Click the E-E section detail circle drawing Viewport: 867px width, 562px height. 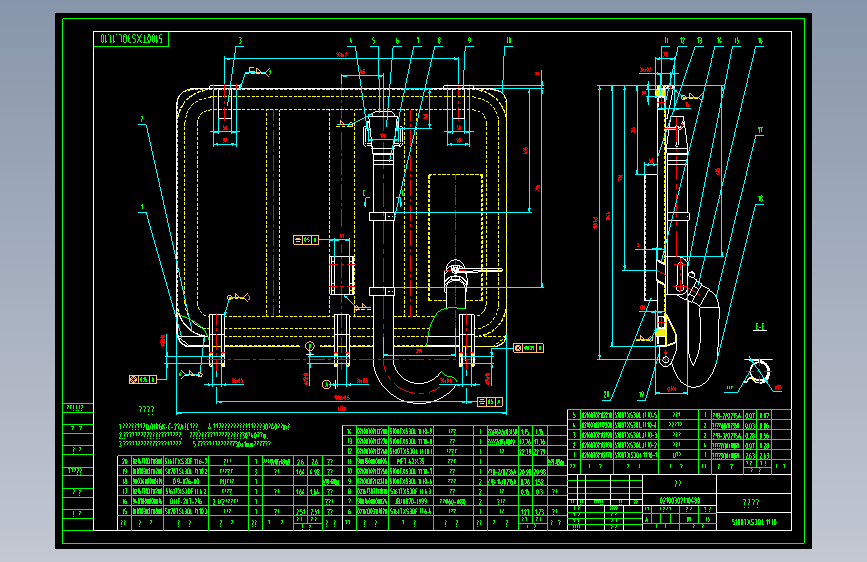[x=758, y=372]
